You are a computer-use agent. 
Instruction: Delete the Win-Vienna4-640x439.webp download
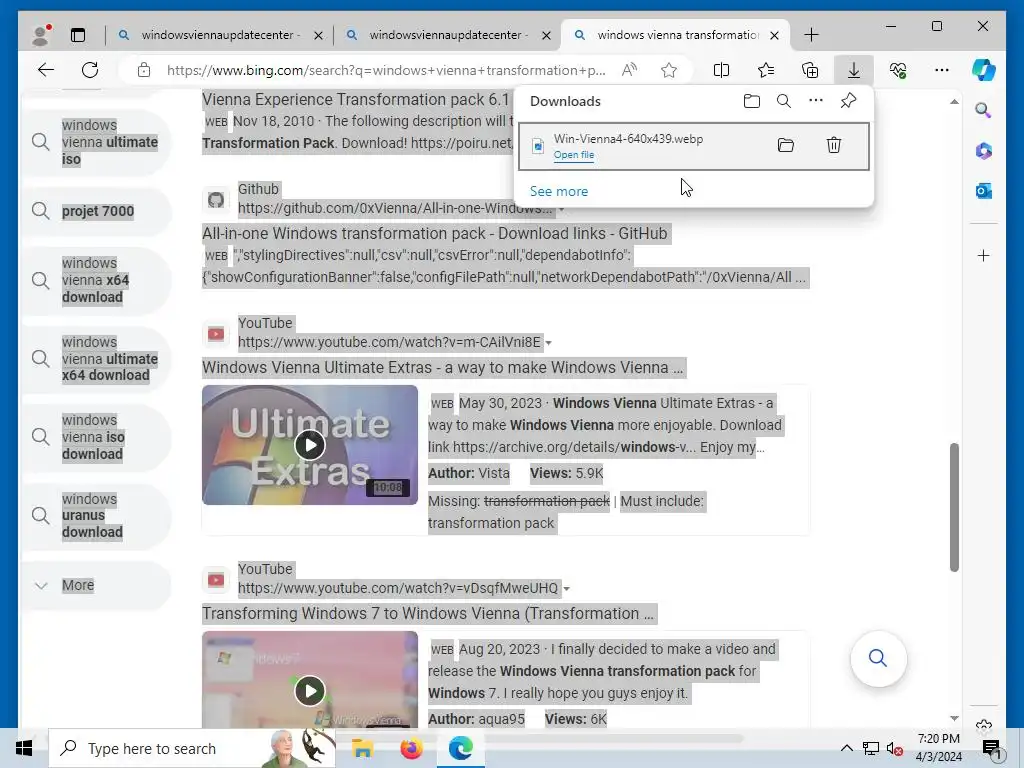pyautogui.click(x=834, y=145)
